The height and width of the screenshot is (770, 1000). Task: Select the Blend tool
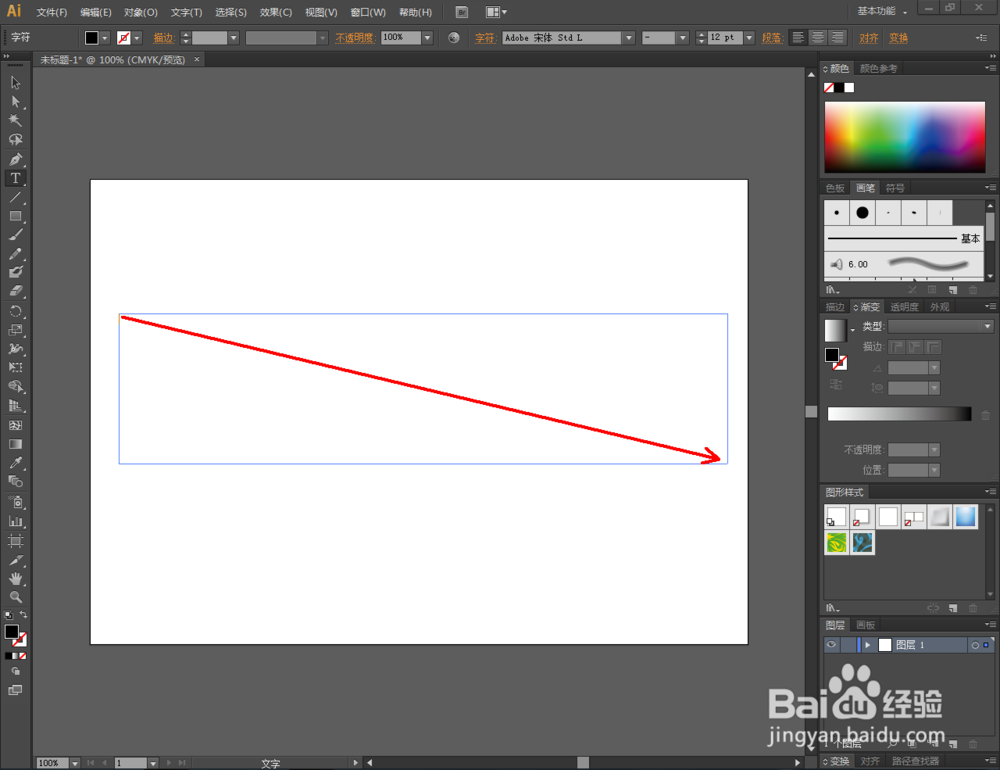[15, 482]
